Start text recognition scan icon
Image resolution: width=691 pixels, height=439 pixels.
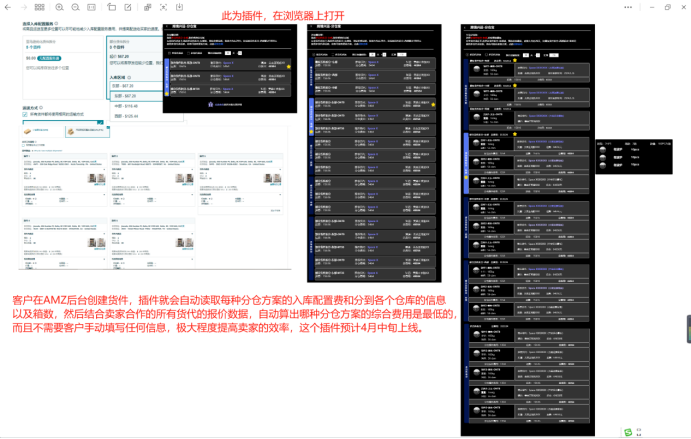(x=163, y=7)
